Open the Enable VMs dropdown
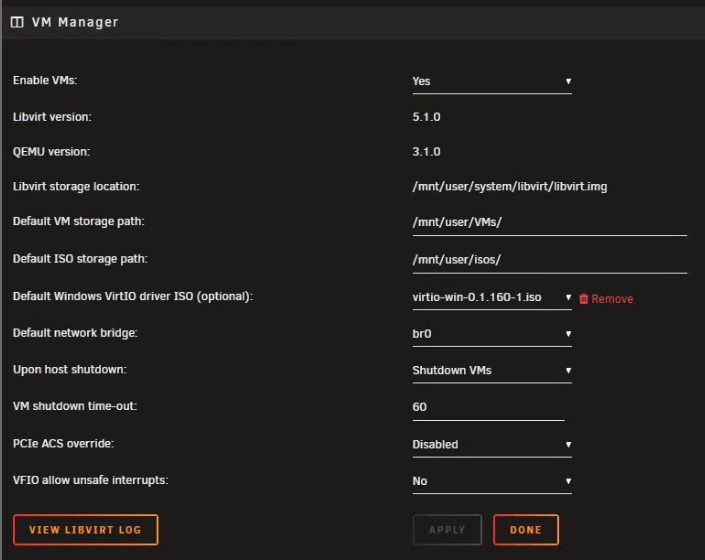 [x=492, y=81]
